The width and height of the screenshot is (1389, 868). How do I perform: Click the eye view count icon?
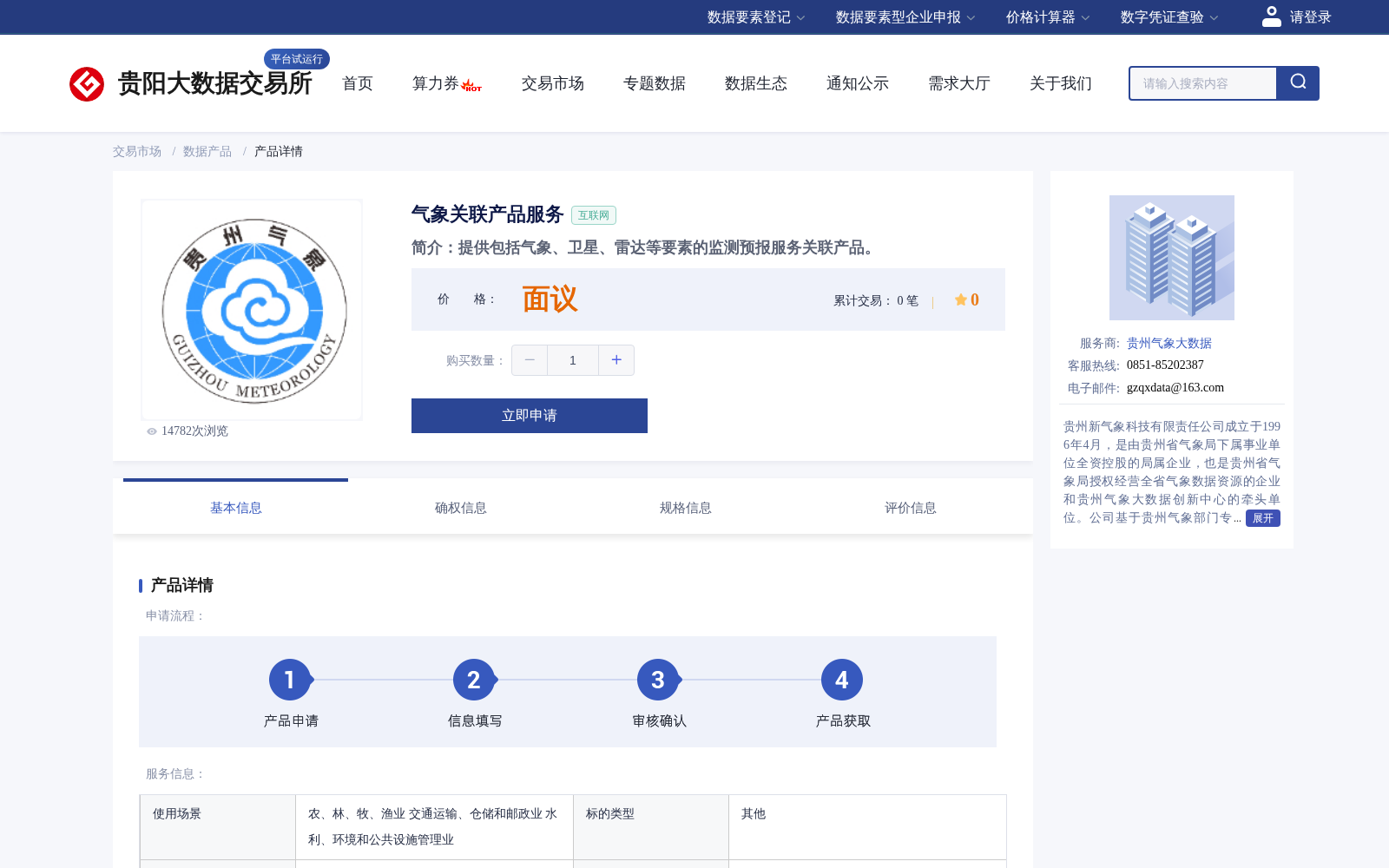[152, 431]
